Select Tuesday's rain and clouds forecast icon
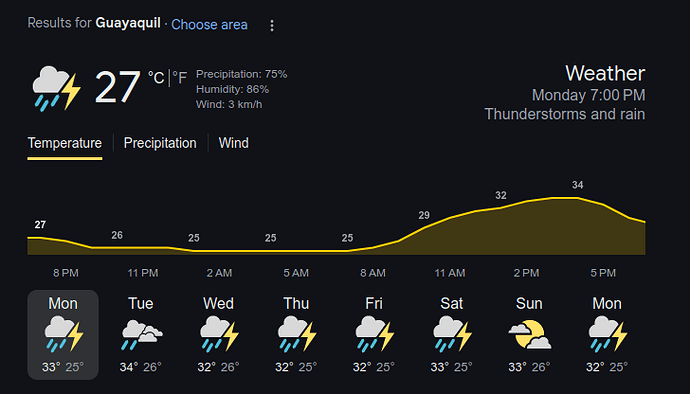690x394 pixels. tap(141, 335)
